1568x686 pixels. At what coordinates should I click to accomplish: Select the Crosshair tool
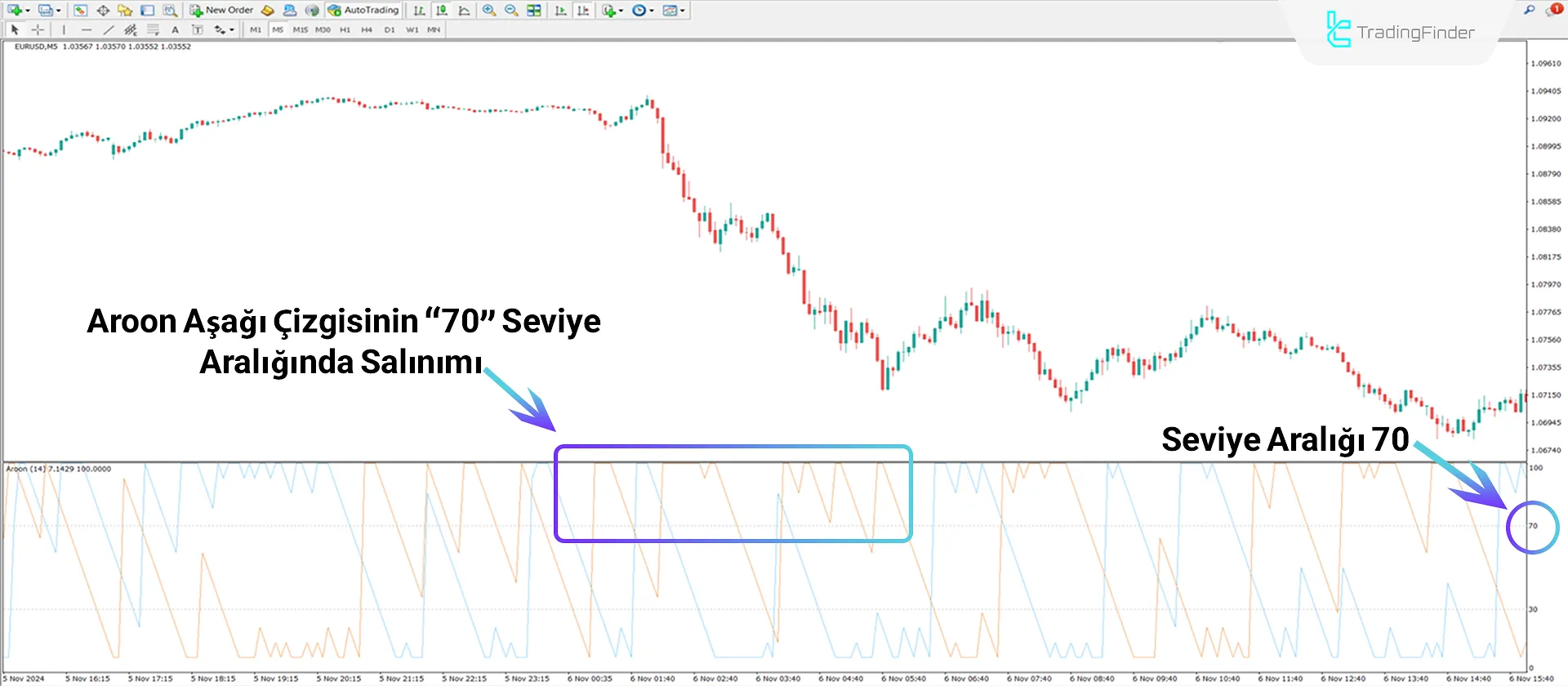(x=38, y=29)
